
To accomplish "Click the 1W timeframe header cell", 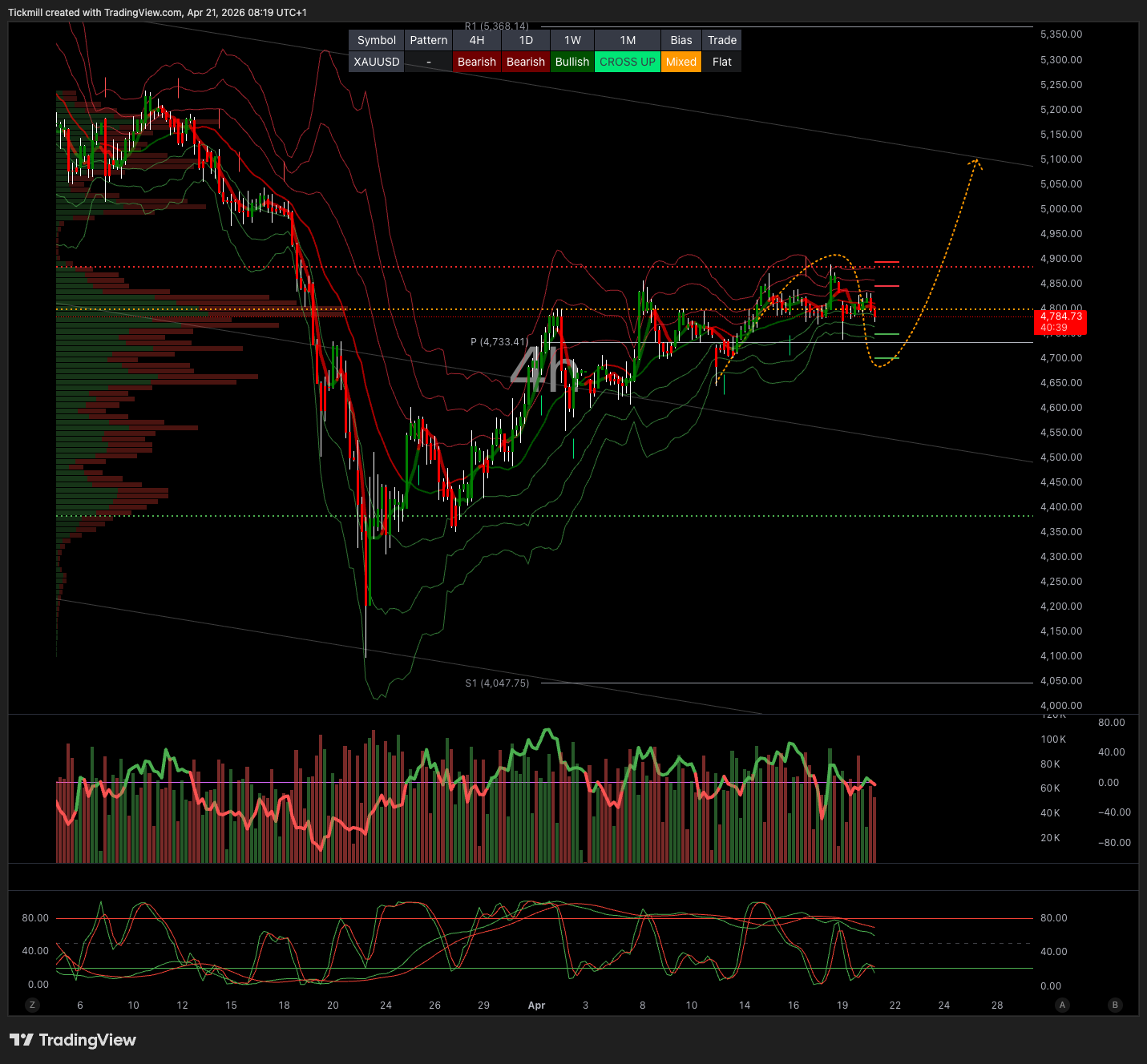I will (572, 40).
